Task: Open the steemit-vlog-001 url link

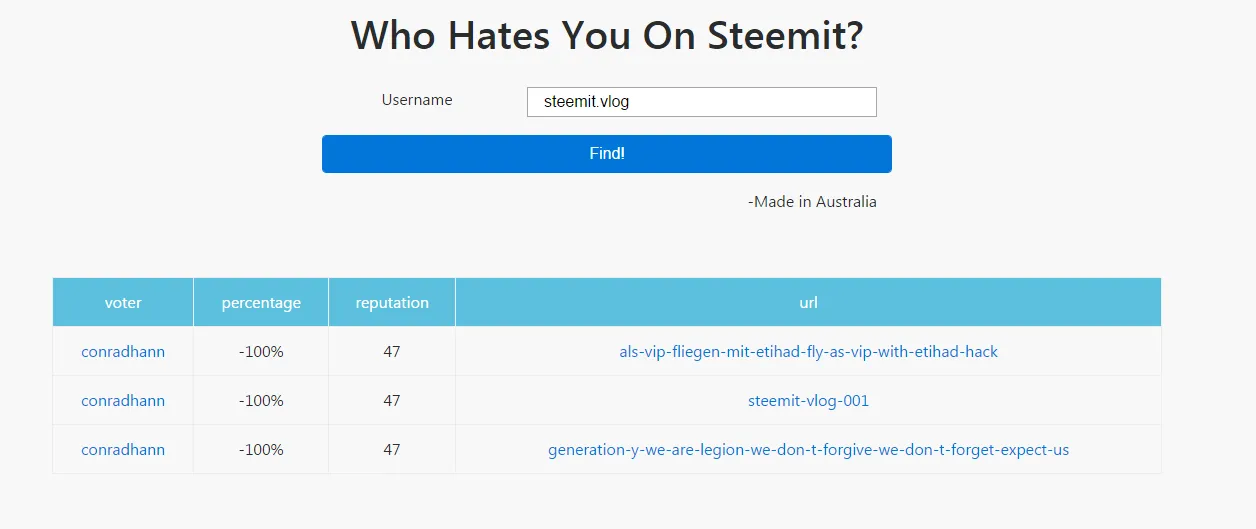Action: click(808, 401)
